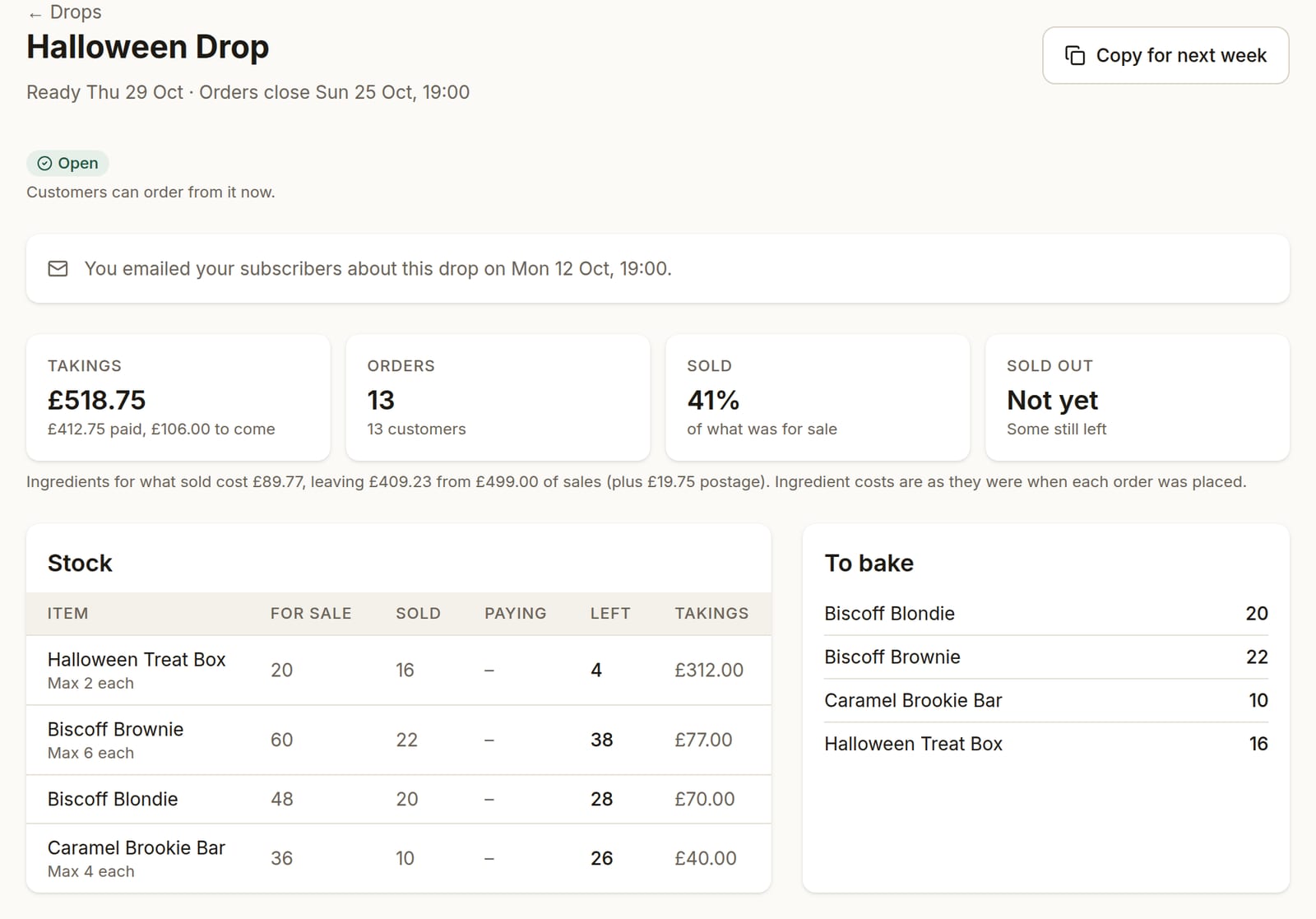Click the £412.75 paid, £106.00 to come text
1316x919 pixels.
[161, 429]
